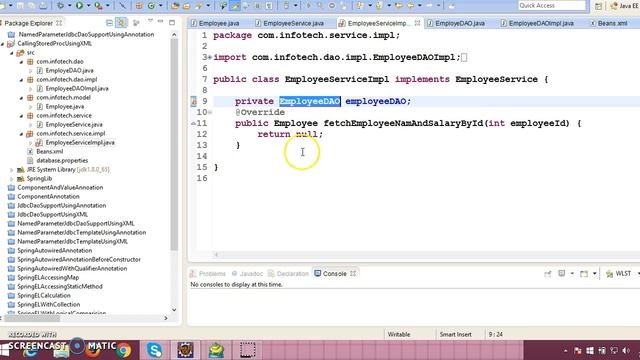Open the Back history dropdown arrow
This screenshot has width=640, height=360.
[x=420, y=6]
